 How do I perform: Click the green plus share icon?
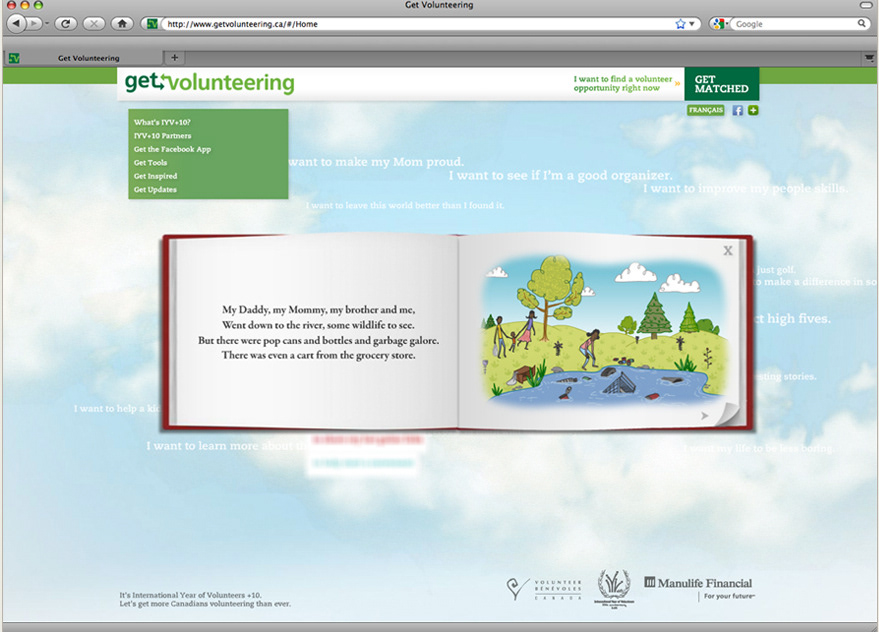[753, 110]
